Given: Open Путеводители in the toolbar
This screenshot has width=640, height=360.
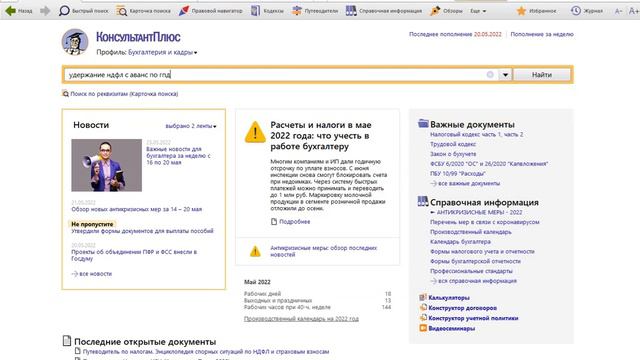Looking at the screenshot, I should point(315,11).
